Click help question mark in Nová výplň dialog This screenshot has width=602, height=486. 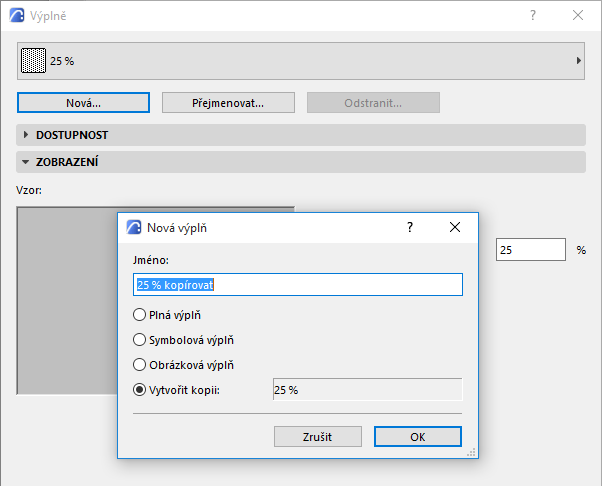click(409, 227)
